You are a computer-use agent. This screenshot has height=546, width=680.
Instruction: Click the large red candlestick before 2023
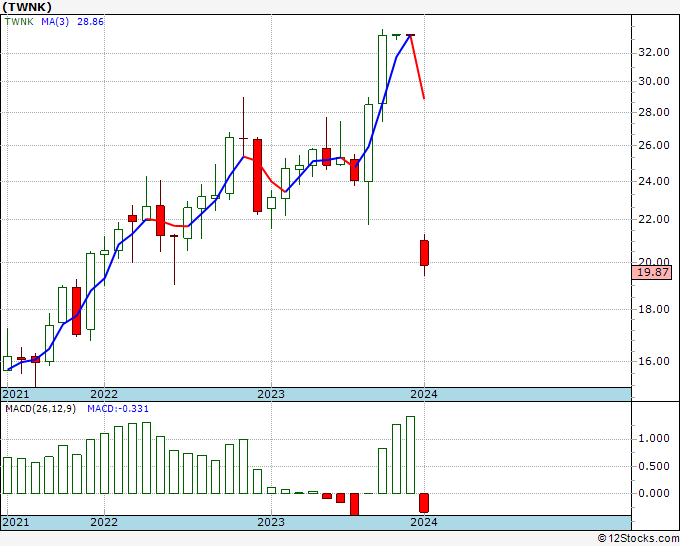[258, 175]
